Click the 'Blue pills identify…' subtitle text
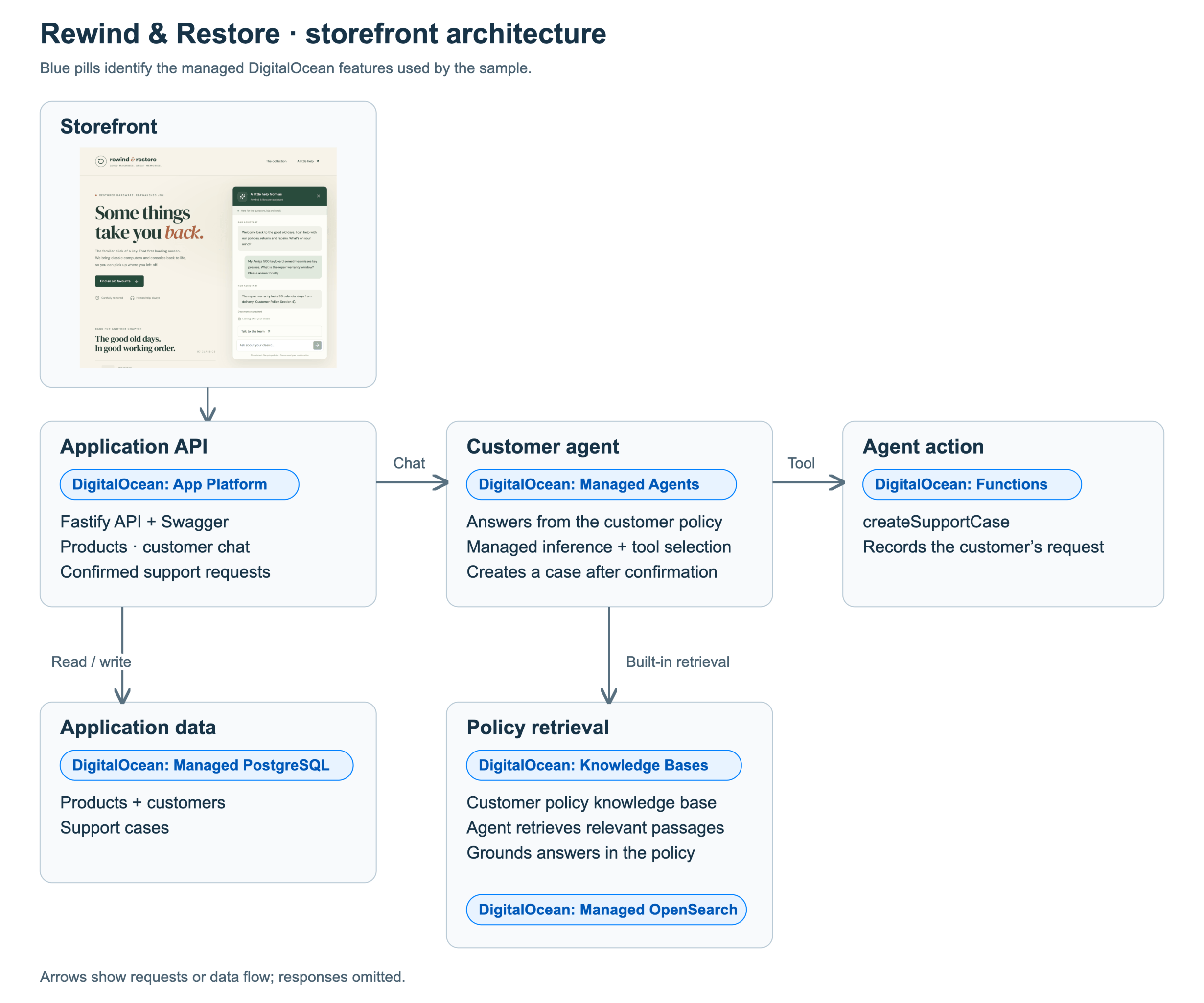 [x=285, y=68]
